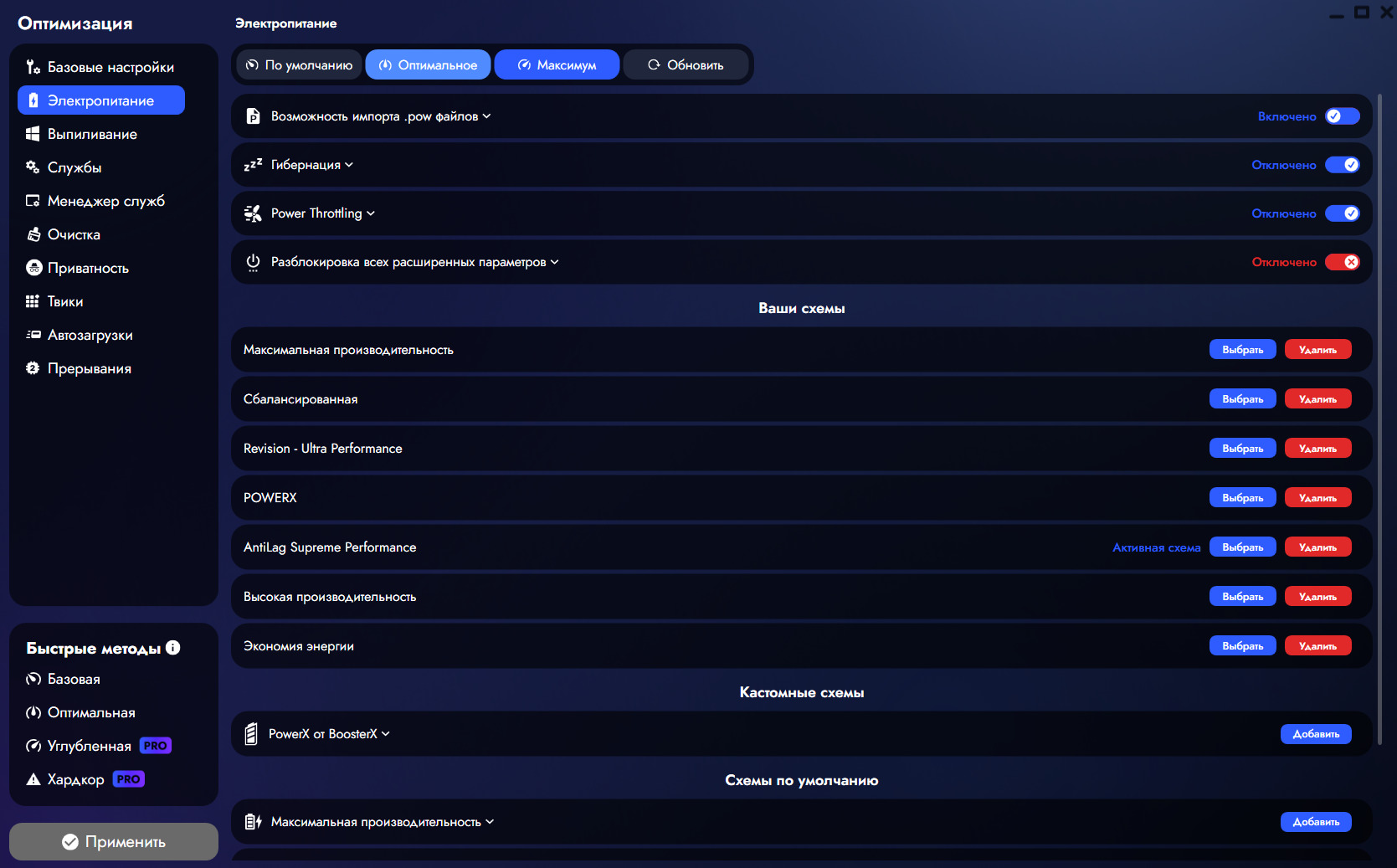Open Базовые настройки section icon
The width and height of the screenshot is (1397, 868).
[x=33, y=67]
